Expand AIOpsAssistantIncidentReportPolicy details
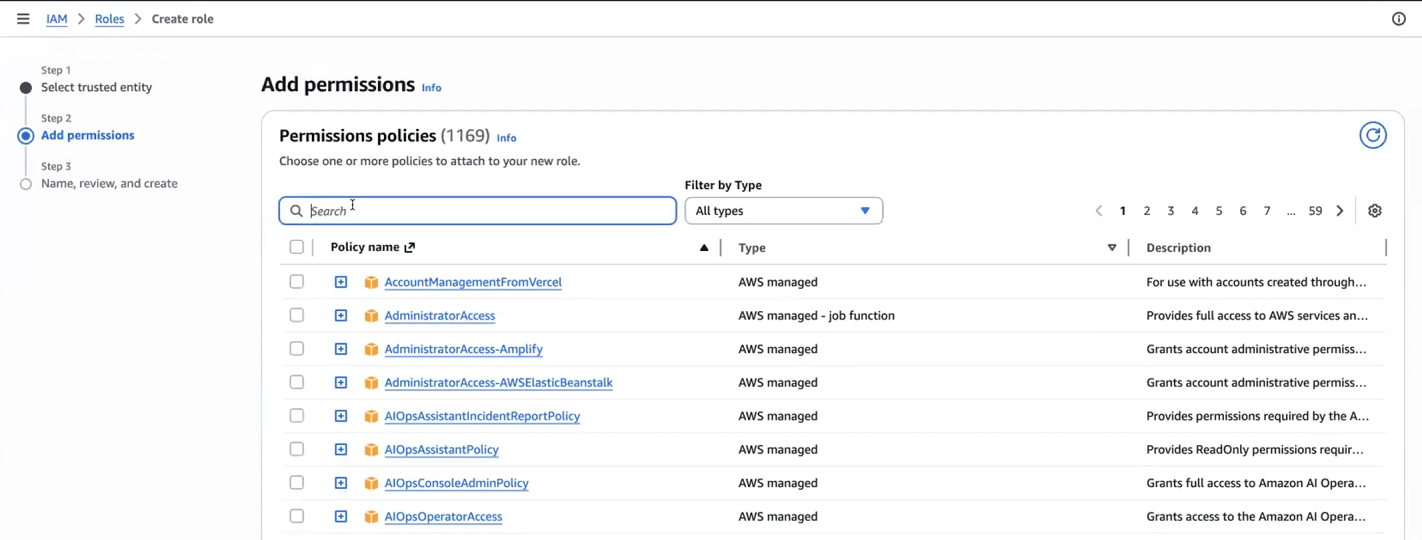 coord(341,416)
